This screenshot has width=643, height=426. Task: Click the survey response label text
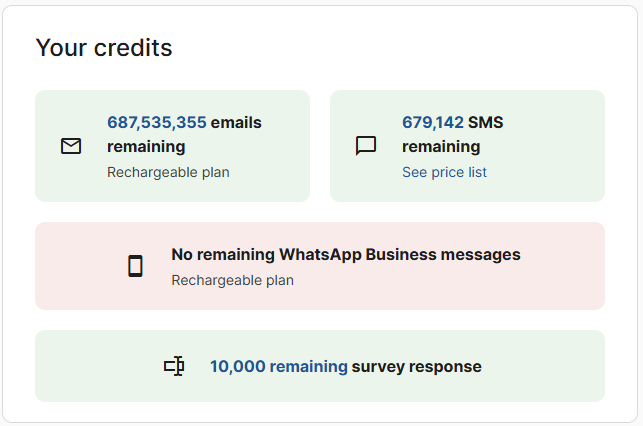pos(416,367)
